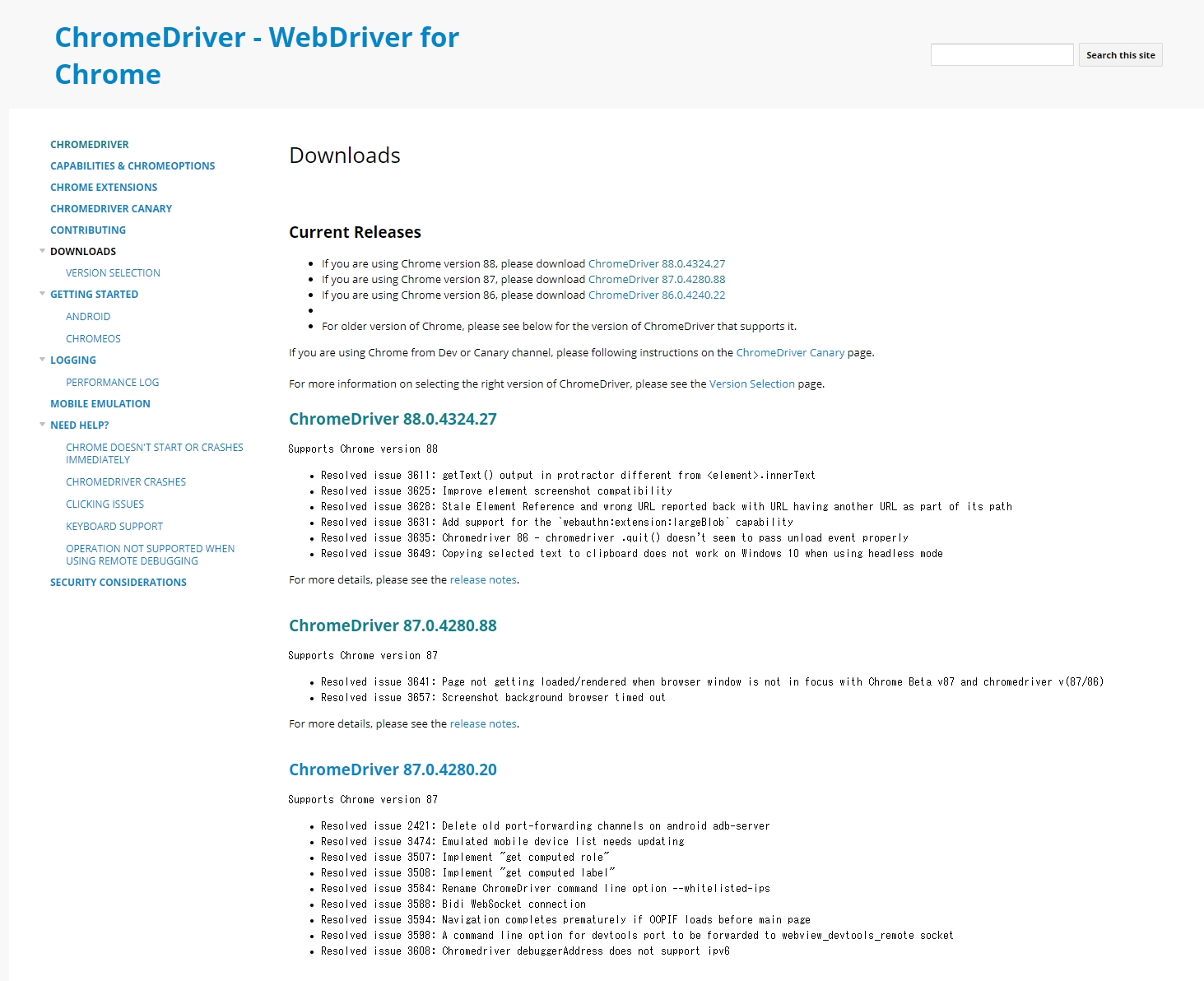Open the CHROMEDRIVER sidebar page
Image resolution: width=1204 pixels, height=981 pixels.
[x=89, y=144]
